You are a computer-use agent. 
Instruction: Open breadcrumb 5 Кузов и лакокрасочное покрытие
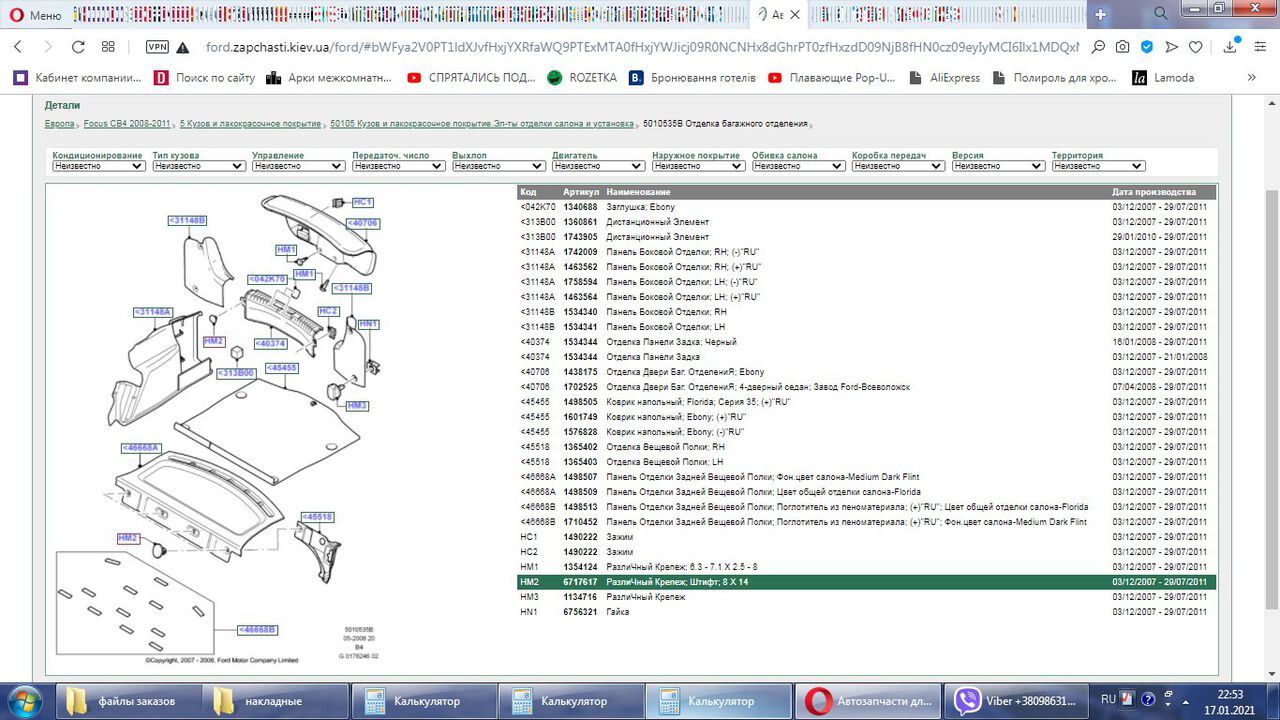(x=250, y=124)
